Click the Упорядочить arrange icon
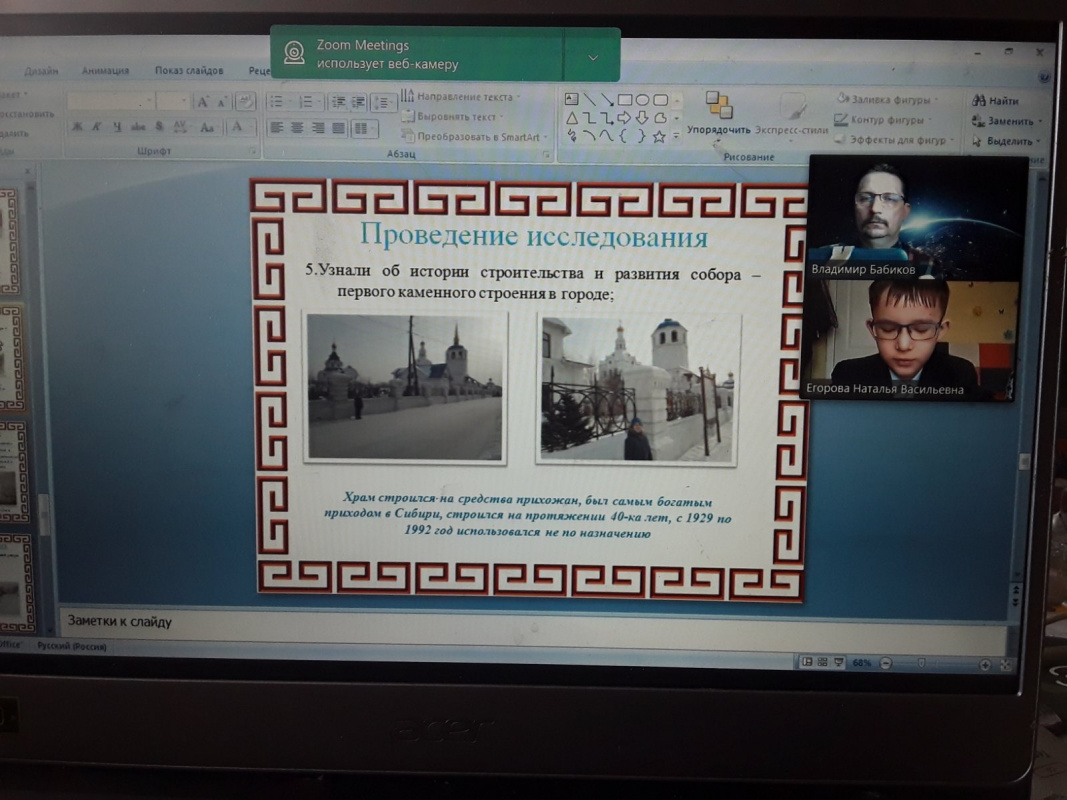1067x800 pixels. pos(718,112)
